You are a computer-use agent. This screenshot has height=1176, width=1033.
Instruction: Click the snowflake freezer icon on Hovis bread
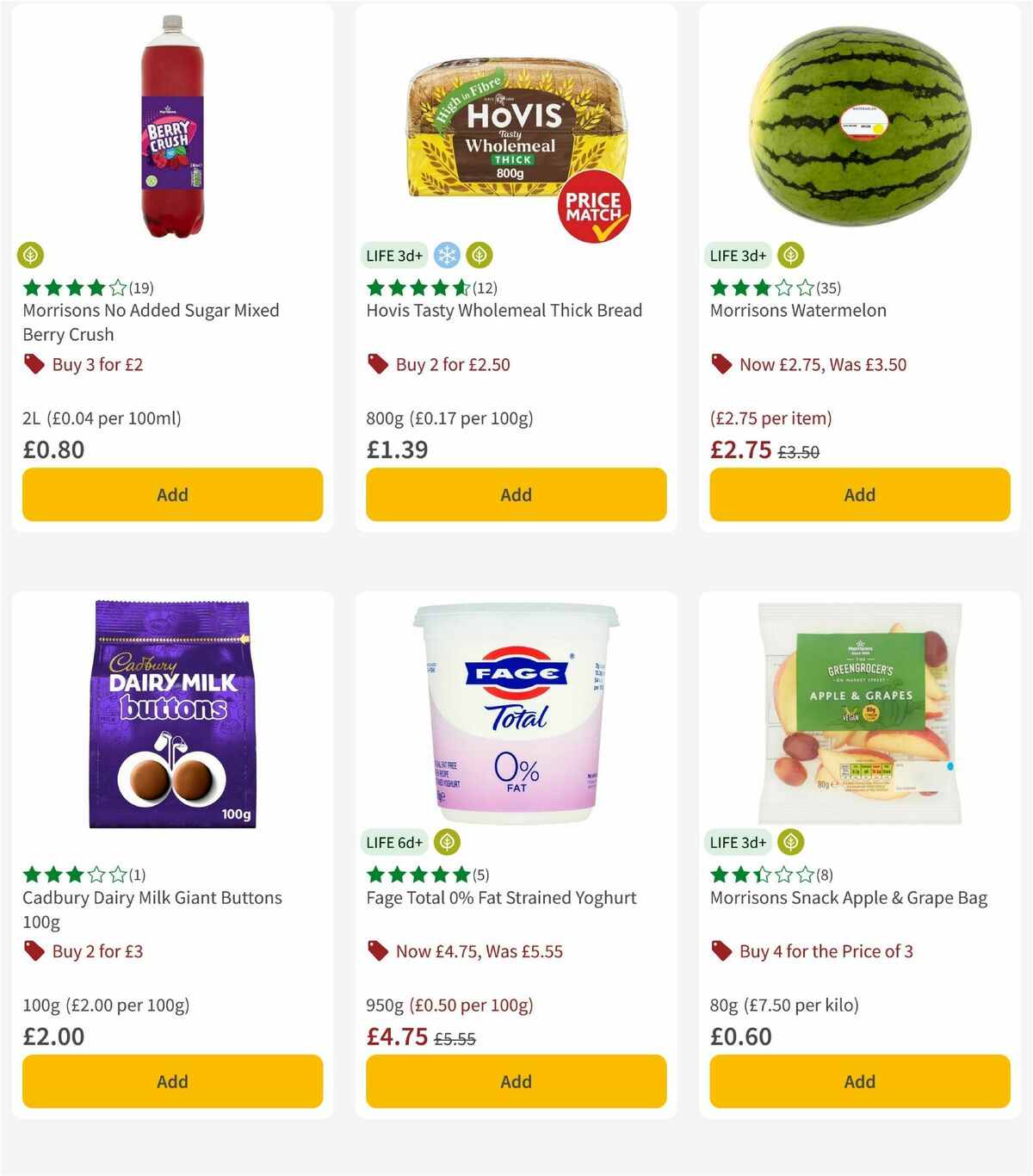click(446, 255)
